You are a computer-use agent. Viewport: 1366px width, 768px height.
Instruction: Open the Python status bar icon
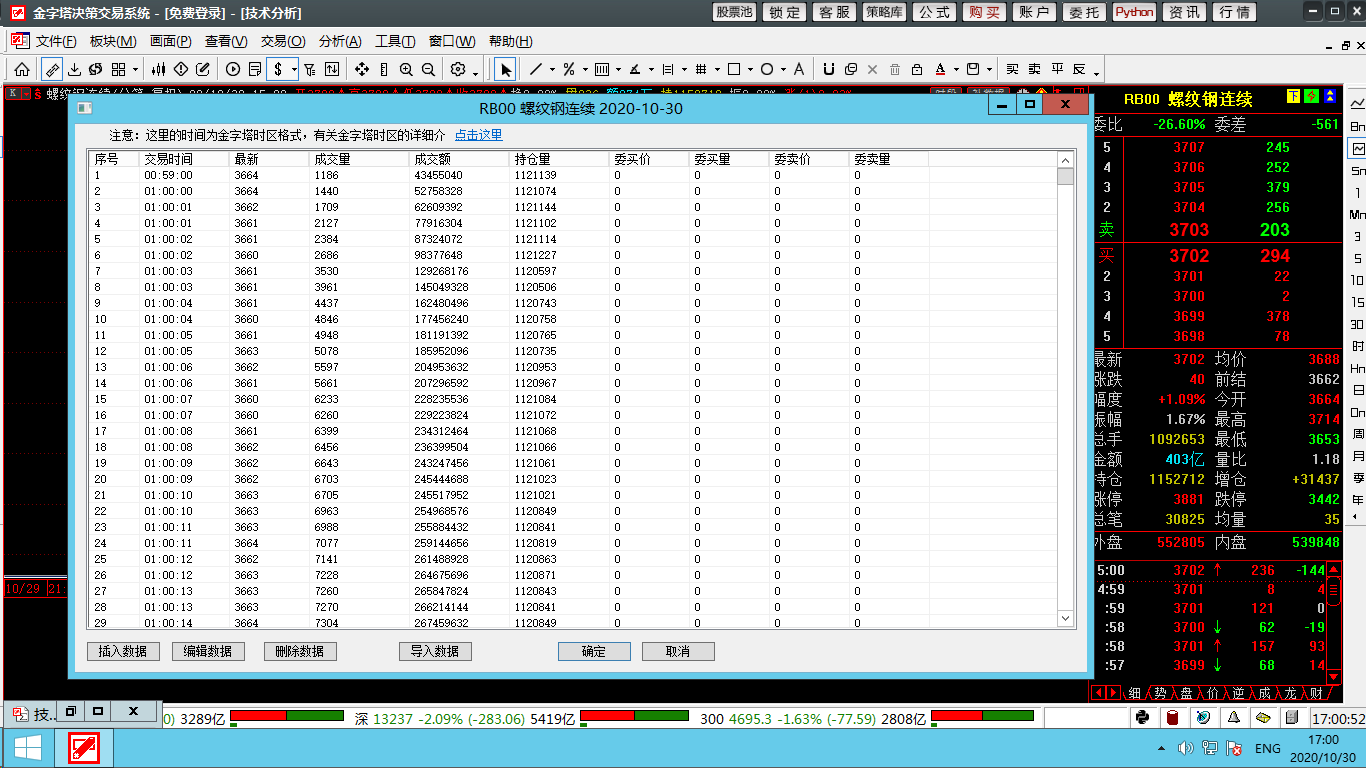pos(1143,717)
